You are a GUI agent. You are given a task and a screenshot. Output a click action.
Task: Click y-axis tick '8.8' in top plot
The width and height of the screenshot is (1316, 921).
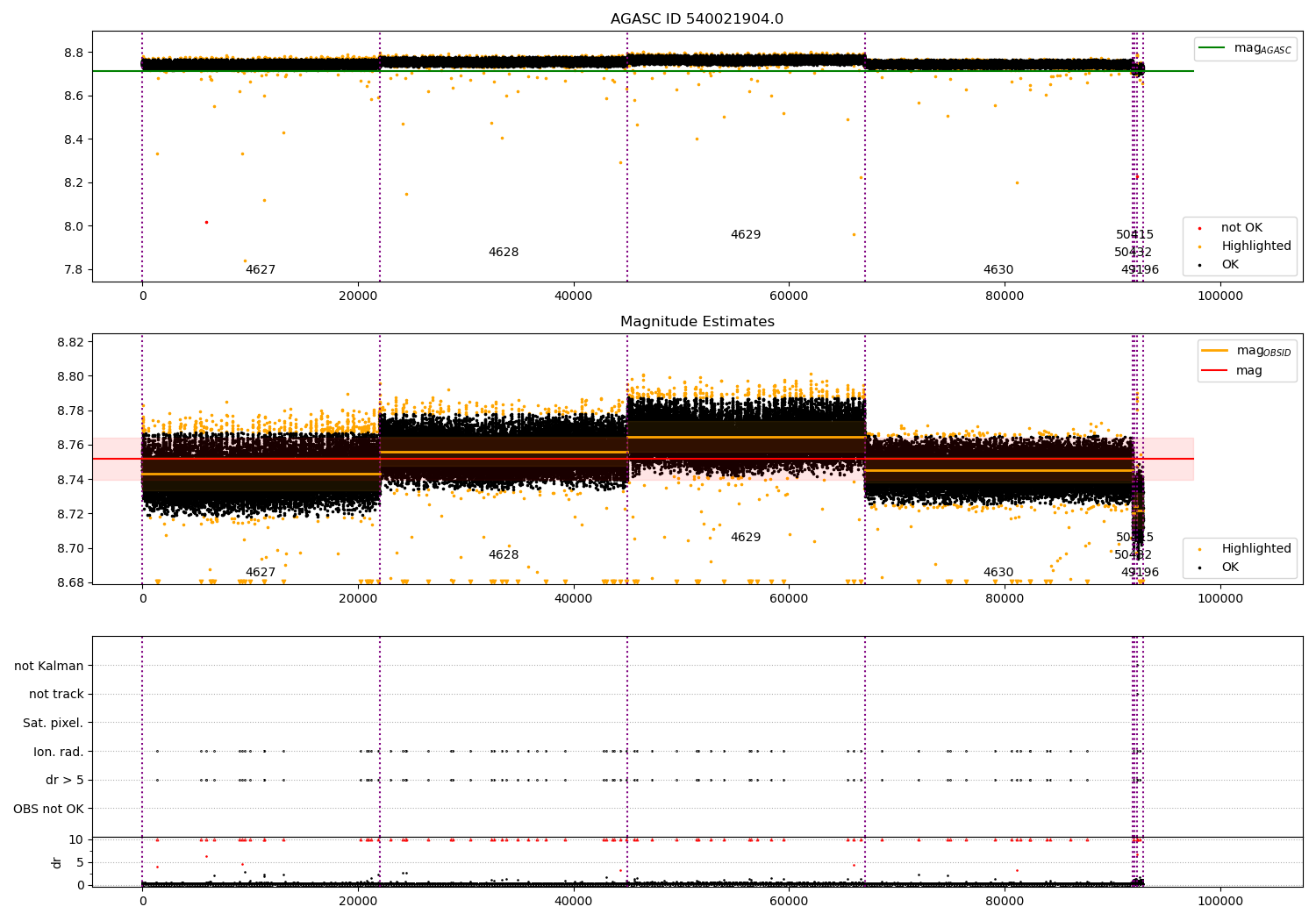(75, 53)
